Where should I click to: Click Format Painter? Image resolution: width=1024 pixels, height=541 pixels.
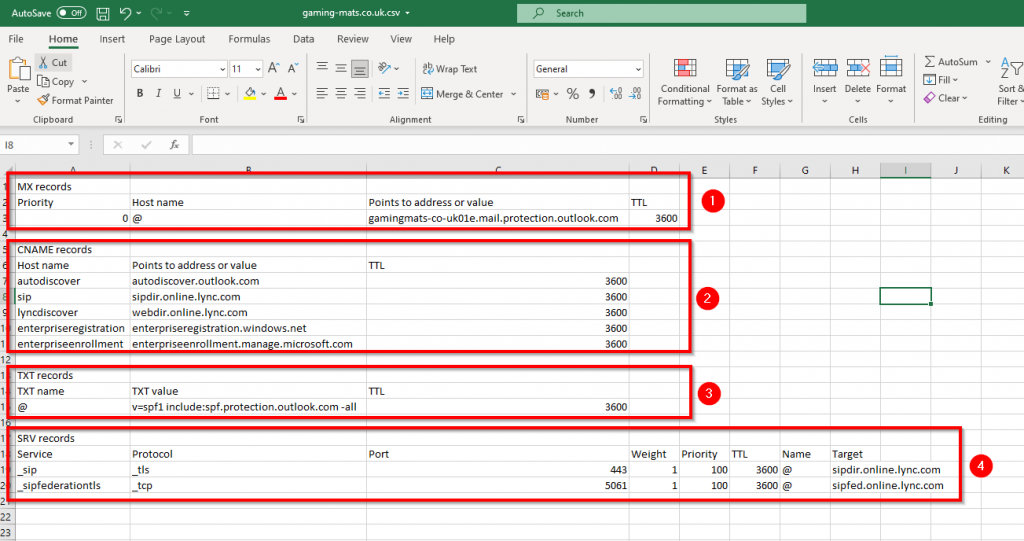click(76, 100)
